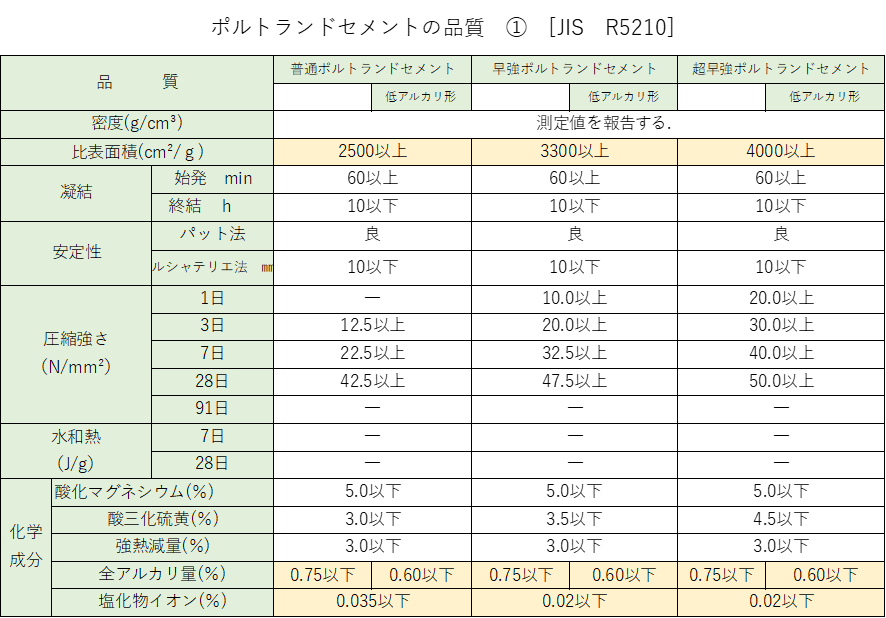Click 低アルカリ形 under 超早強ポルトランドセメント
The width and height of the screenshot is (886, 618).
(824, 97)
